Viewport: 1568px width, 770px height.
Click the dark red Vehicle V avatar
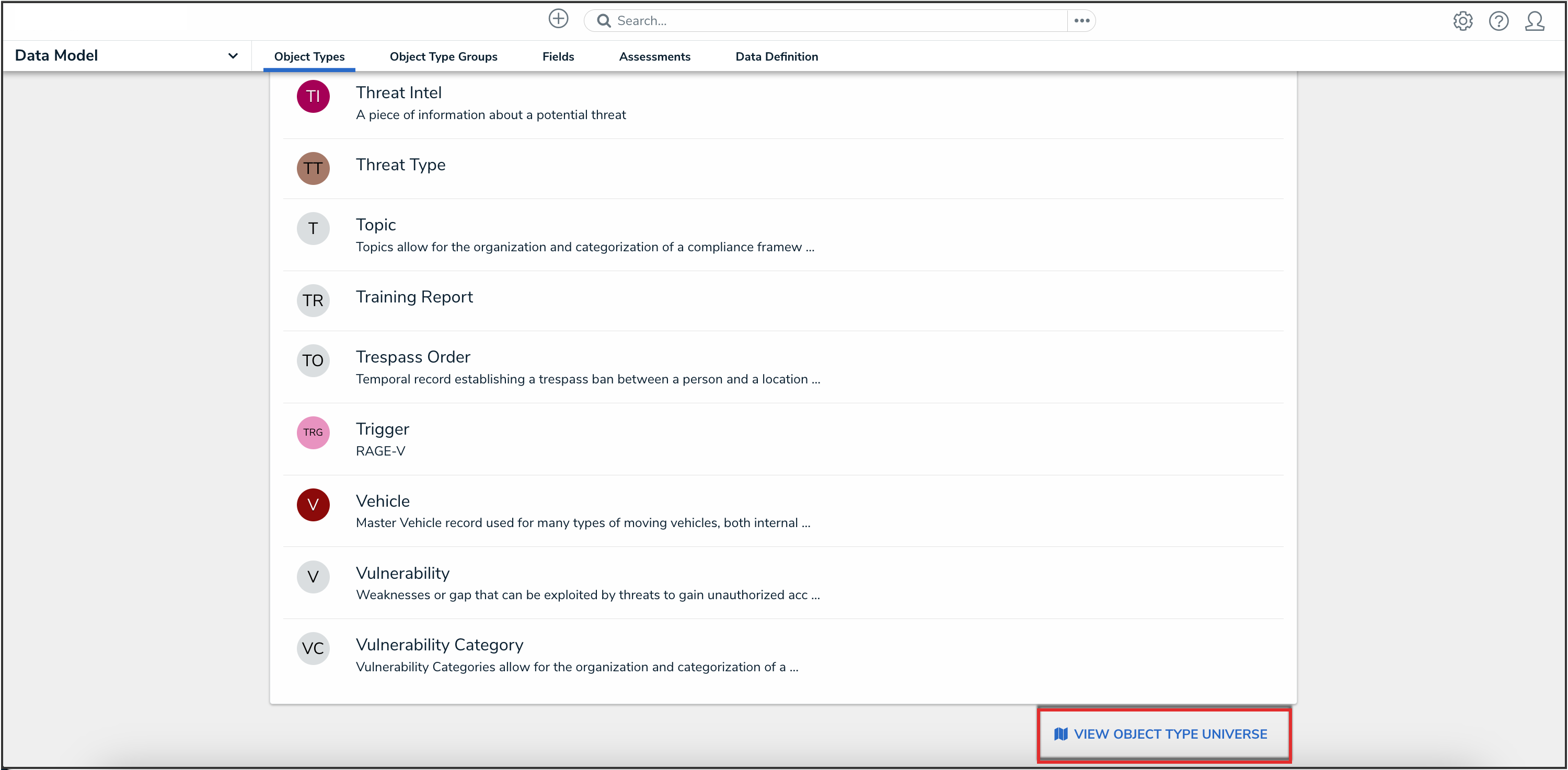(x=313, y=504)
